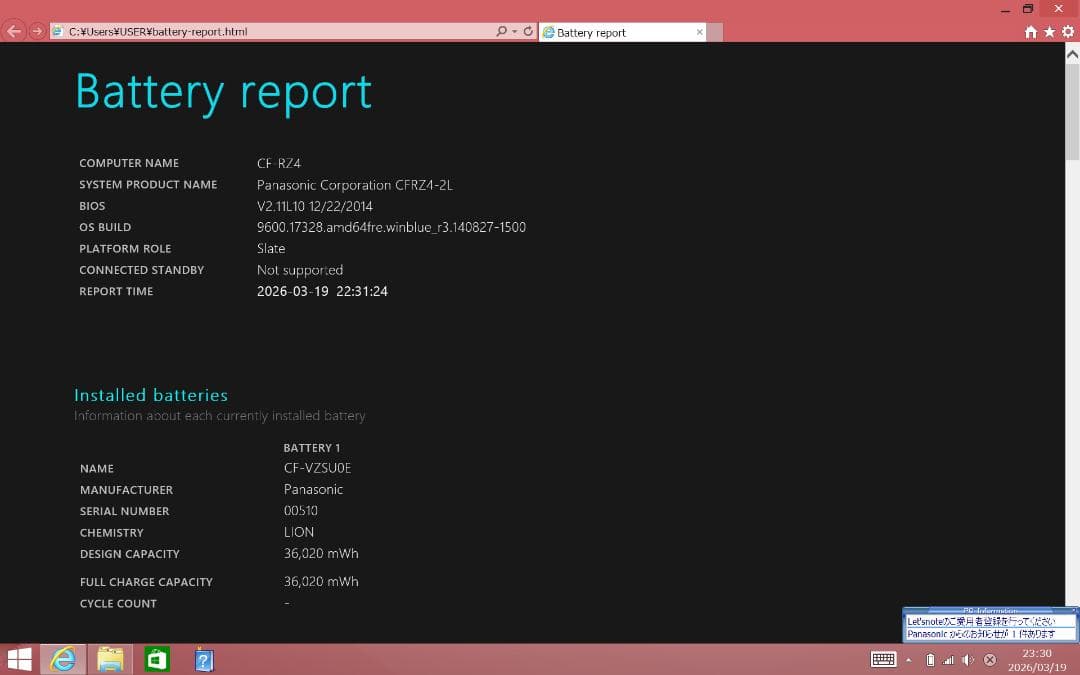The width and height of the screenshot is (1080, 675).
Task: Click the CYCLE COUNT label
Action: (118, 603)
